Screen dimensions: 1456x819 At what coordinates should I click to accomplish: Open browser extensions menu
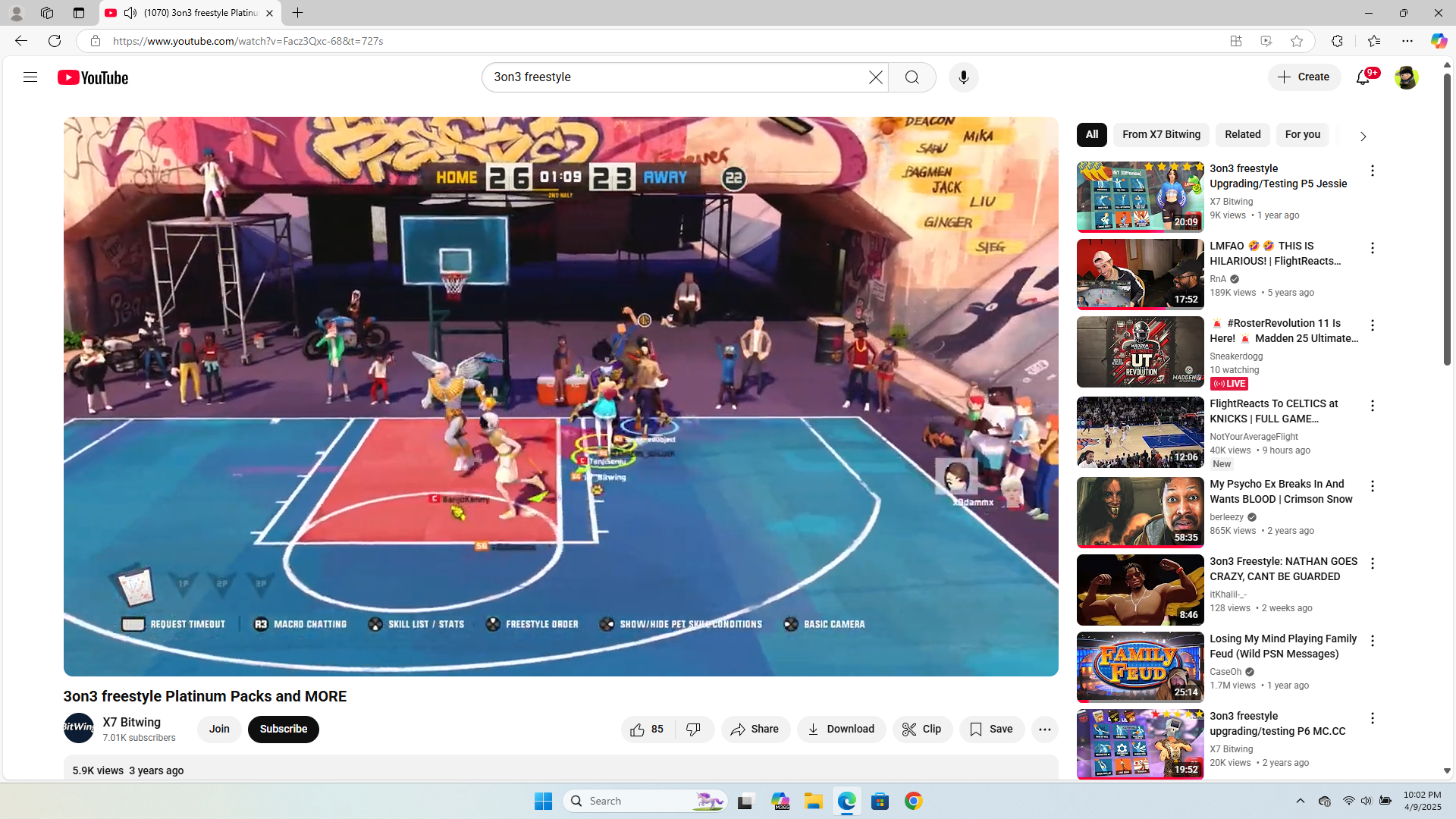point(1337,41)
